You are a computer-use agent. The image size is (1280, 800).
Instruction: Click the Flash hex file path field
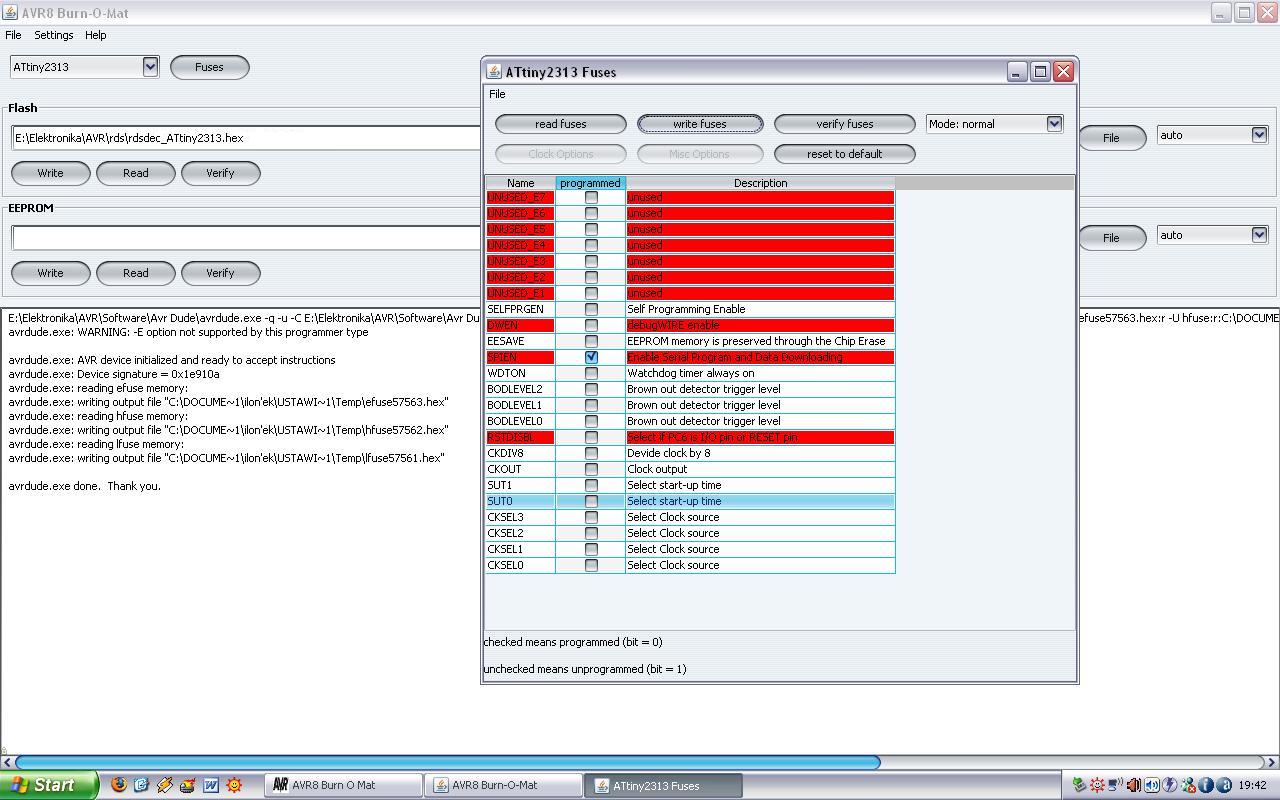coord(246,138)
